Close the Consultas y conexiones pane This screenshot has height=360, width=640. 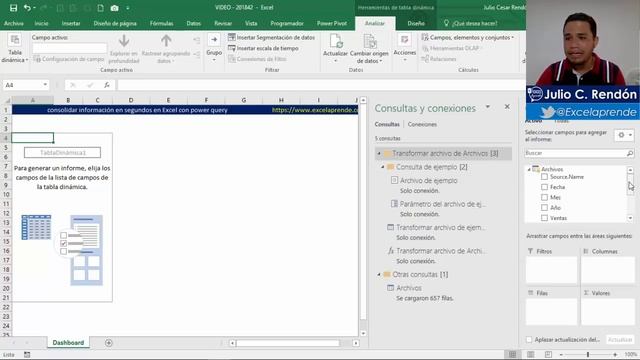pos(507,107)
